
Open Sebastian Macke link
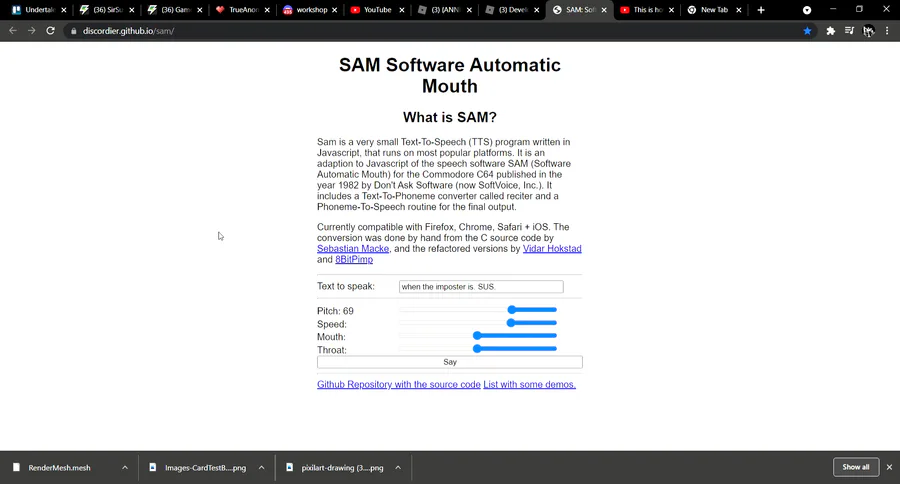click(353, 249)
